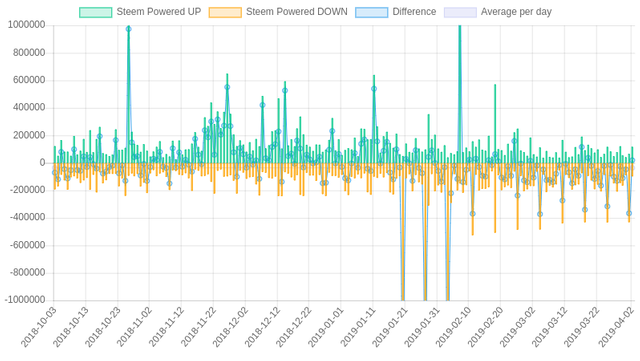Click the lavender Average per day swatch
The image size is (640, 361).
[460, 12]
